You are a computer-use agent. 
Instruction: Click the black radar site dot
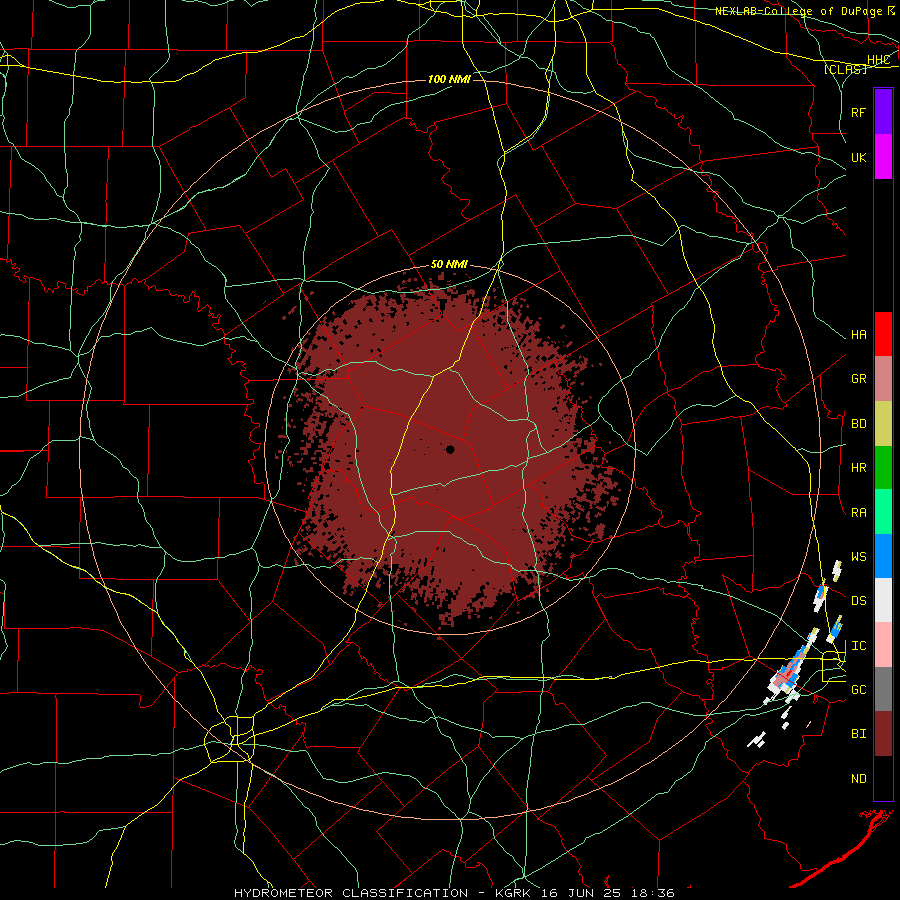tap(450, 449)
